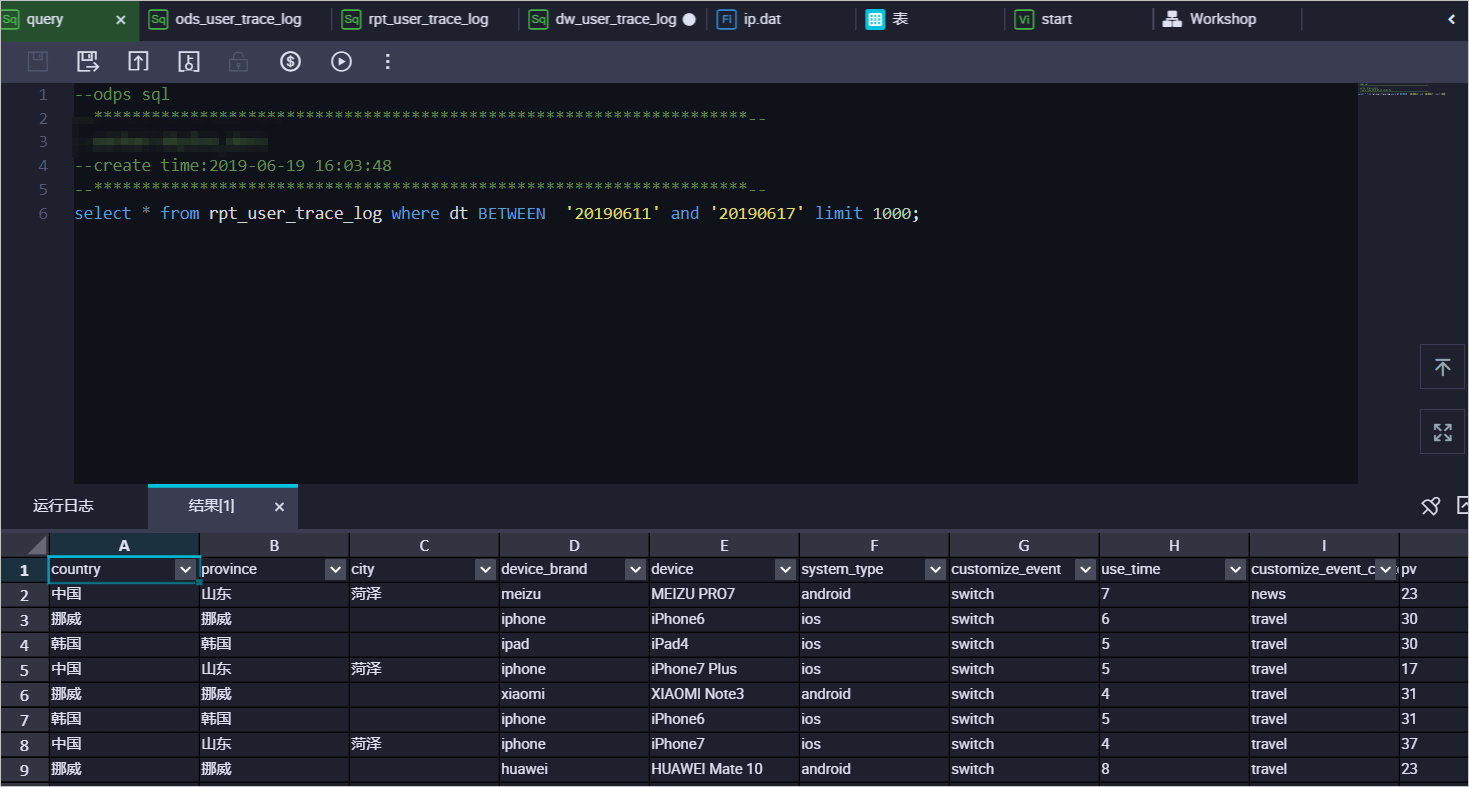The width and height of the screenshot is (1469, 787).
Task: Click the '--odps sql' comment line
Action: tap(122, 95)
